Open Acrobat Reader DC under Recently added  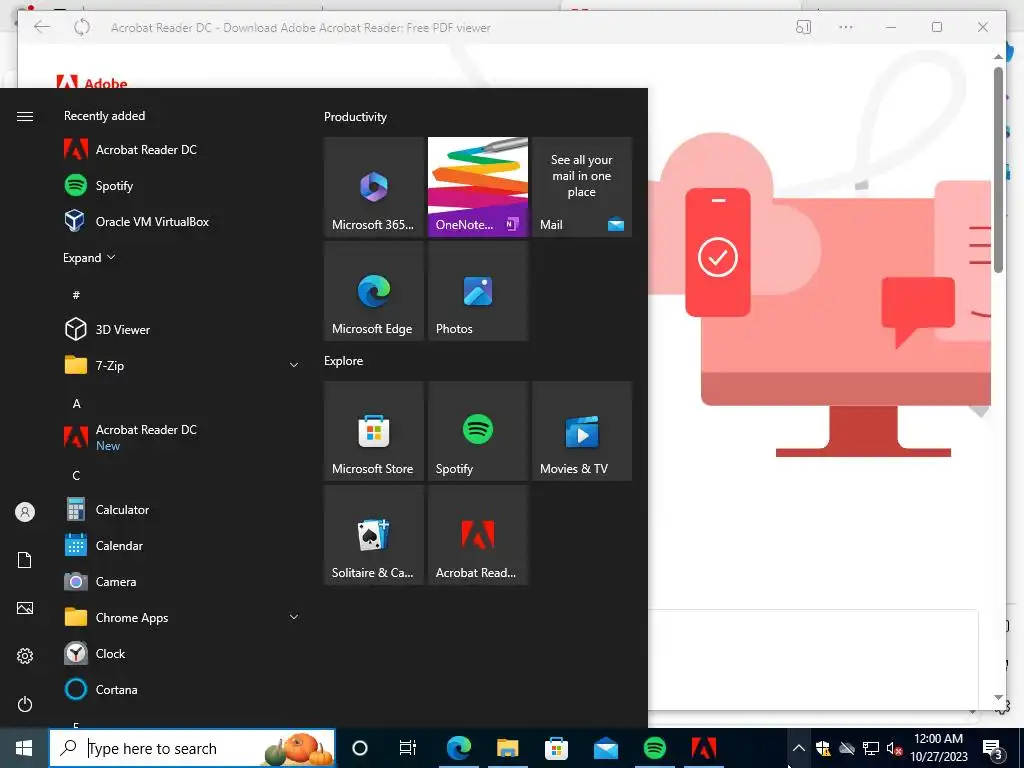tap(182, 150)
